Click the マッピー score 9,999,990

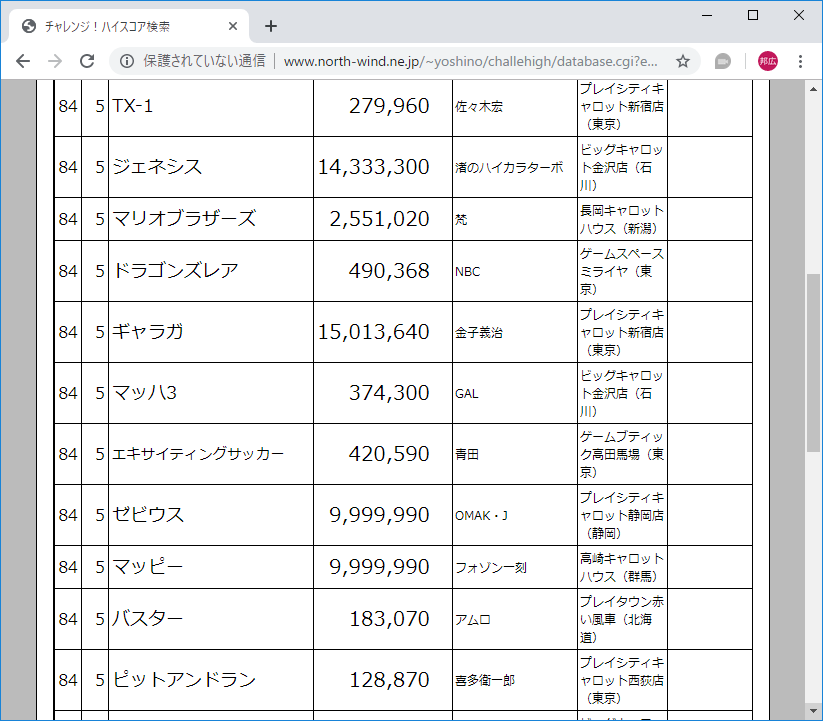379,567
